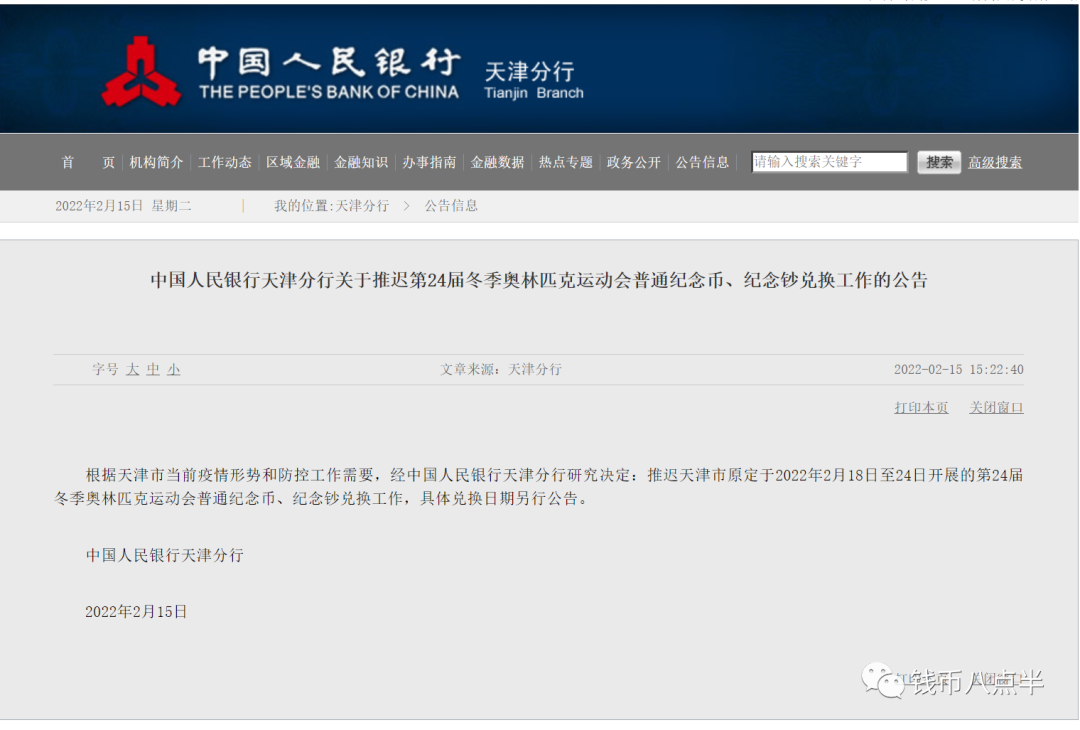Click the People's Bank of China red logo
Screen dimensions: 1080x730
pos(141,72)
